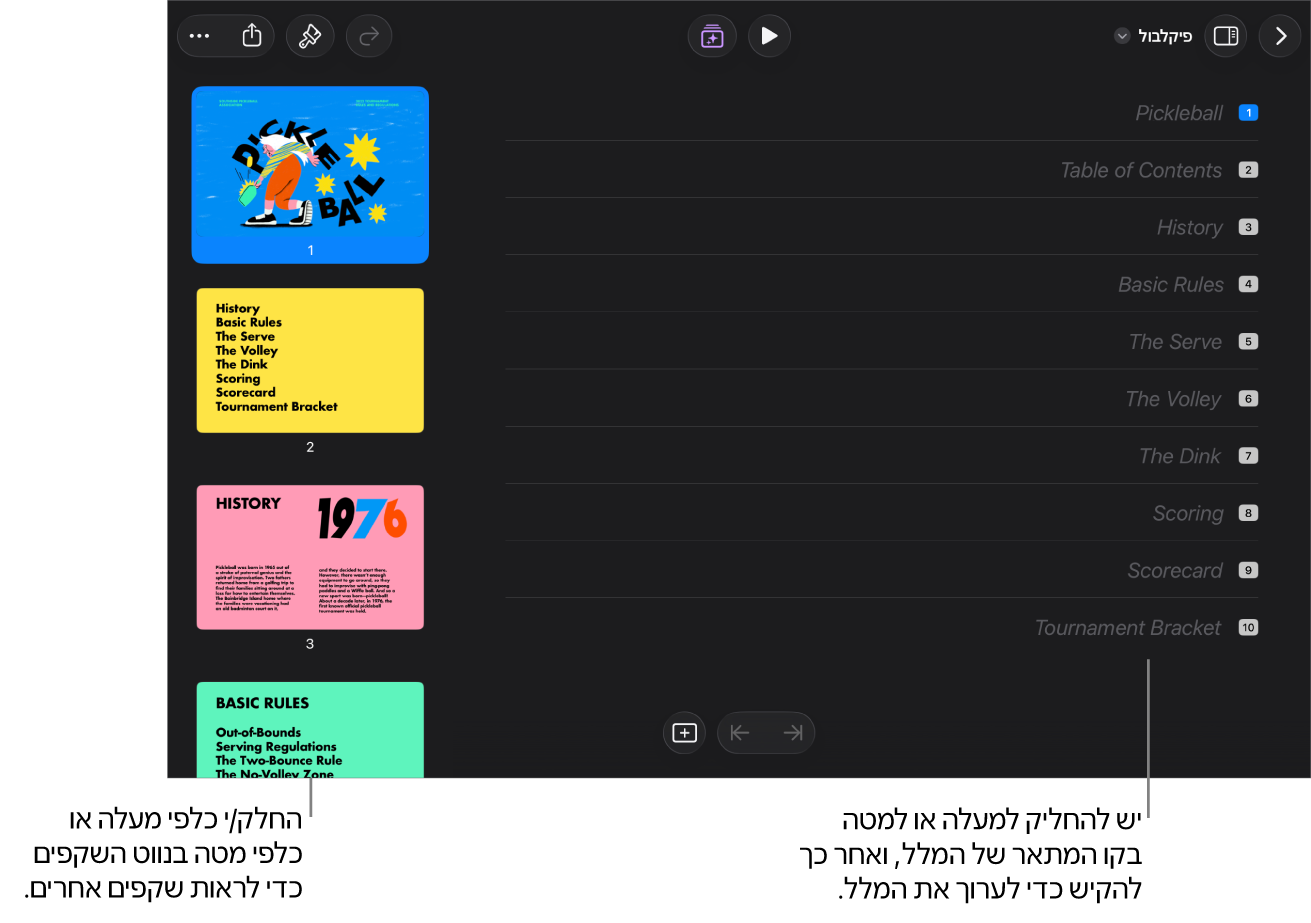The height and width of the screenshot is (923, 1311).
Task: Open the add animation stack icon
Action: [712, 36]
